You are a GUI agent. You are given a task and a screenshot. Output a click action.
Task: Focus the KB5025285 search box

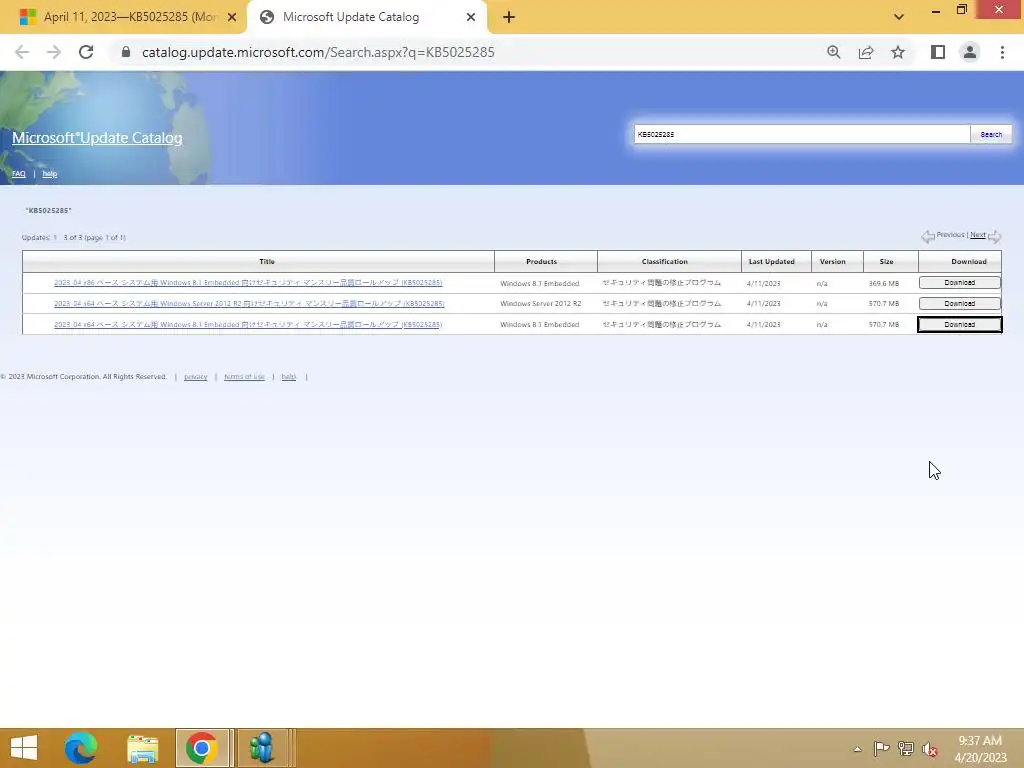coord(801,134)
